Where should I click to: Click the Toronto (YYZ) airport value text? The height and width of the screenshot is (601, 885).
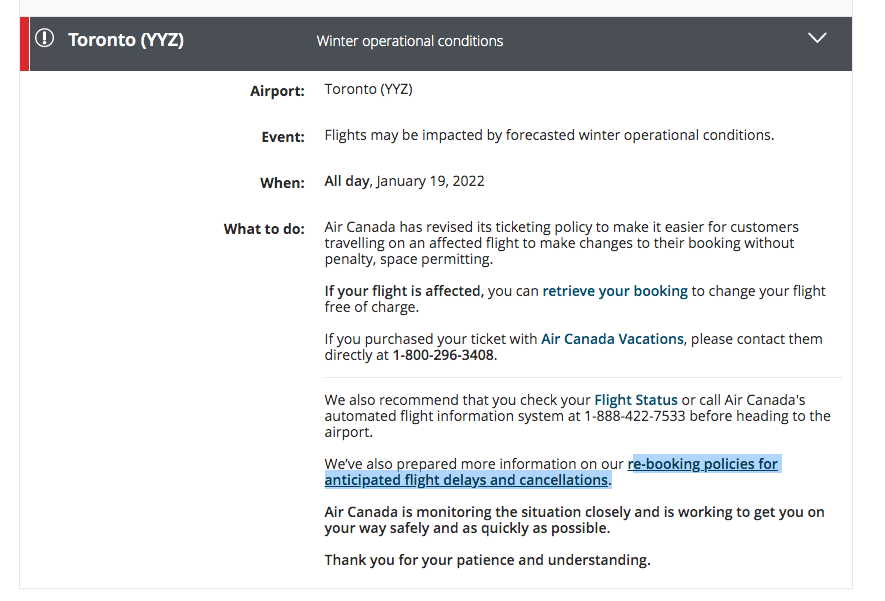pyautogui.click(x=369, y=90)
